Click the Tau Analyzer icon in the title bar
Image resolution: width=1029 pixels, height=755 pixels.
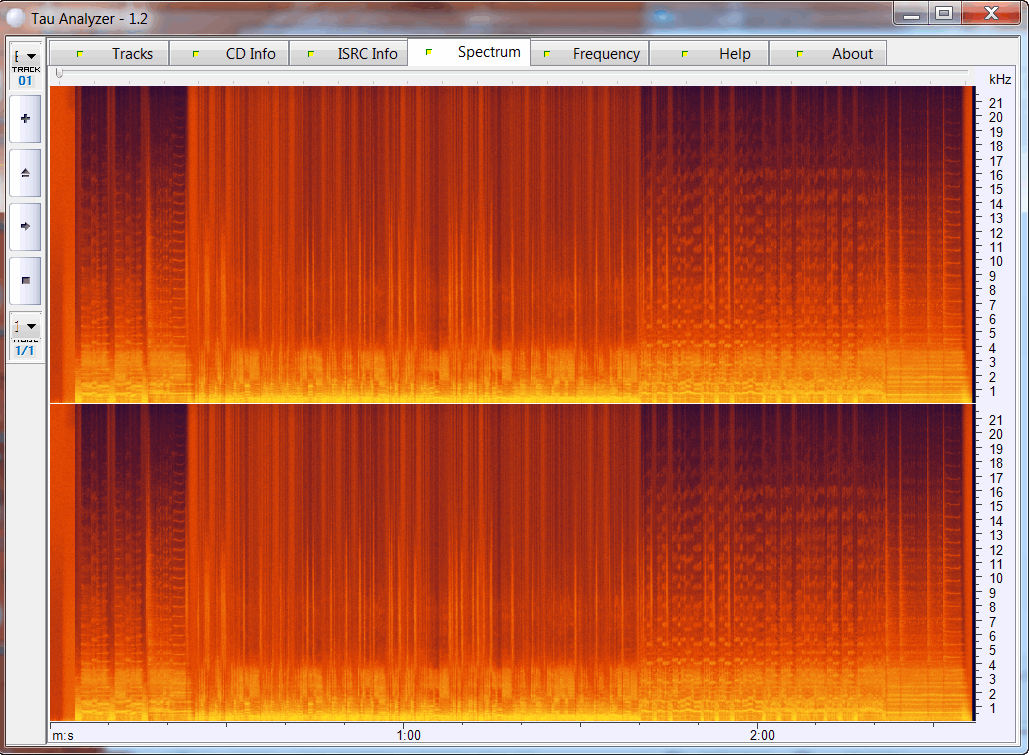[16, 19]
